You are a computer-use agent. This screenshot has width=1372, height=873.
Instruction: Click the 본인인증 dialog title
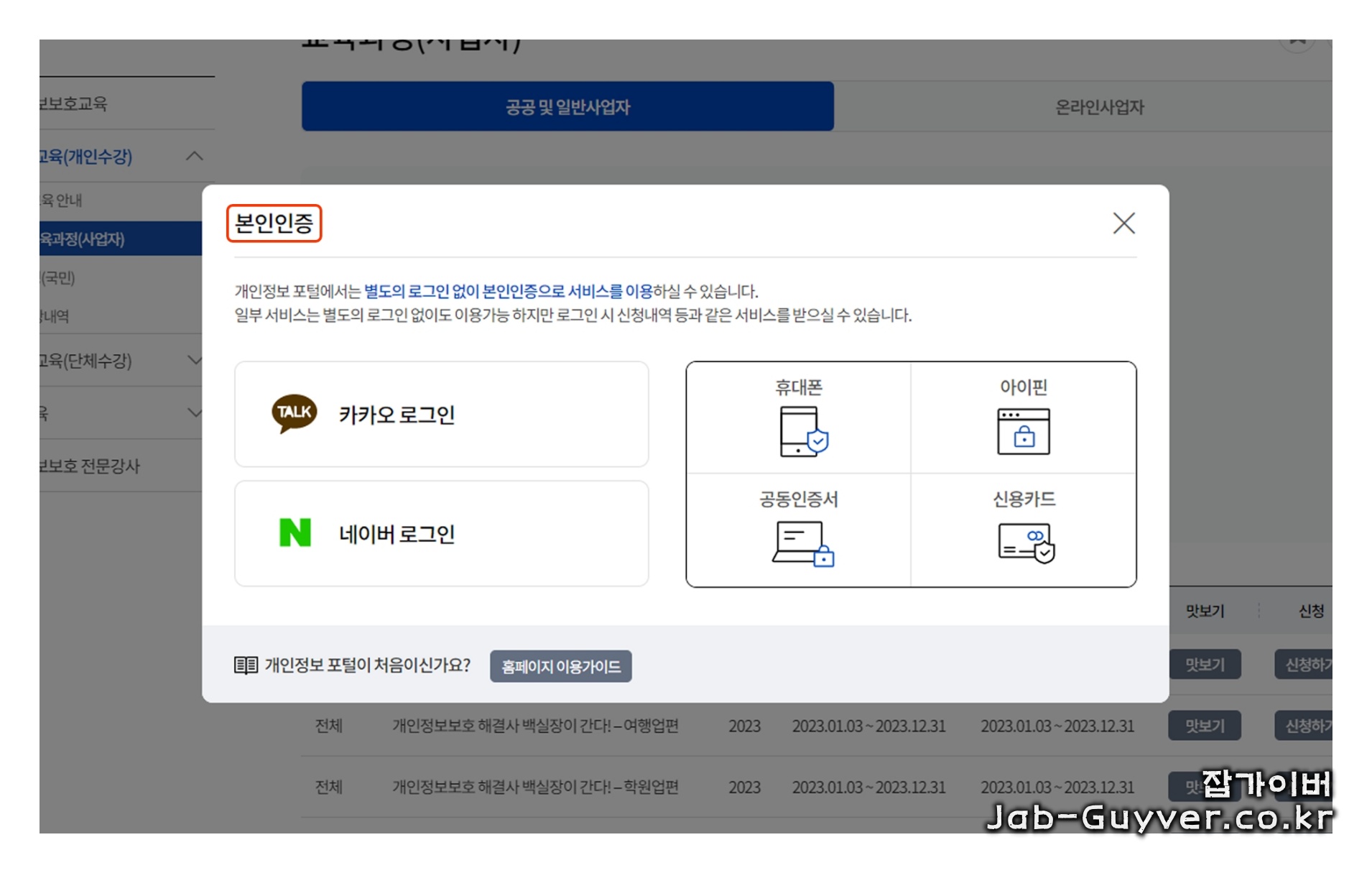(274, 223)
